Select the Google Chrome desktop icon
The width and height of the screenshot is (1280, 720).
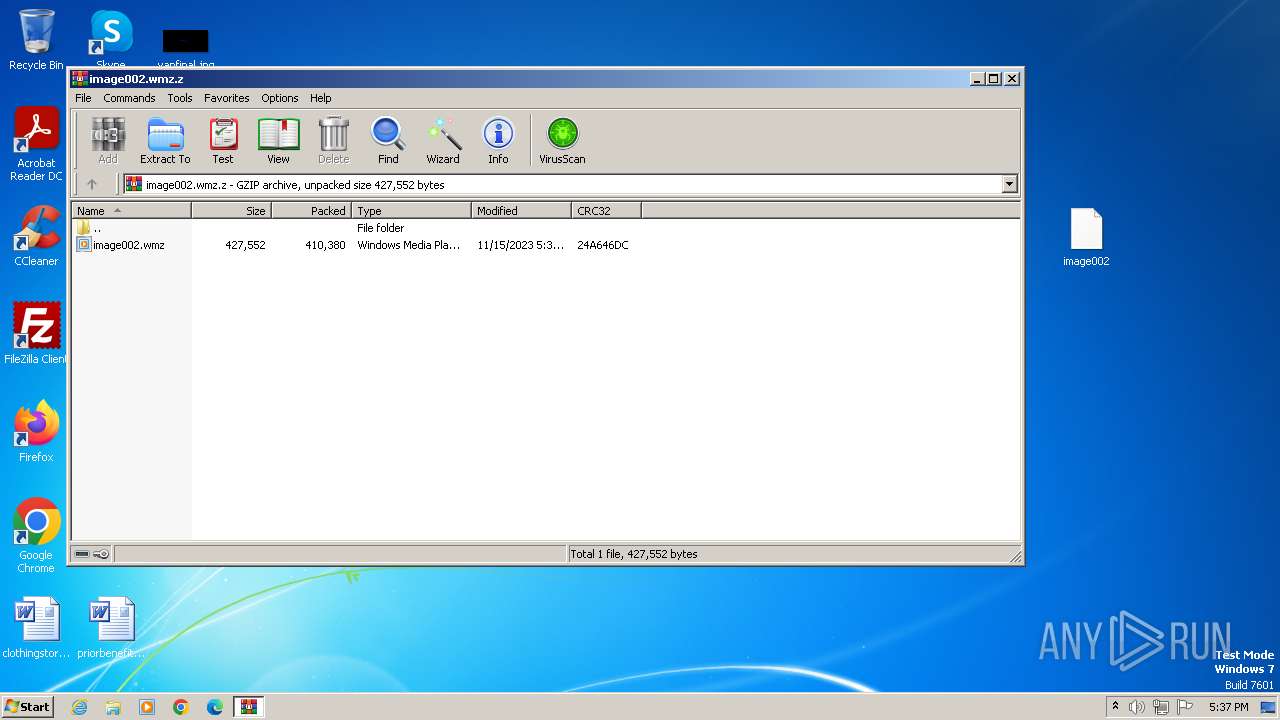click(36, 535)
